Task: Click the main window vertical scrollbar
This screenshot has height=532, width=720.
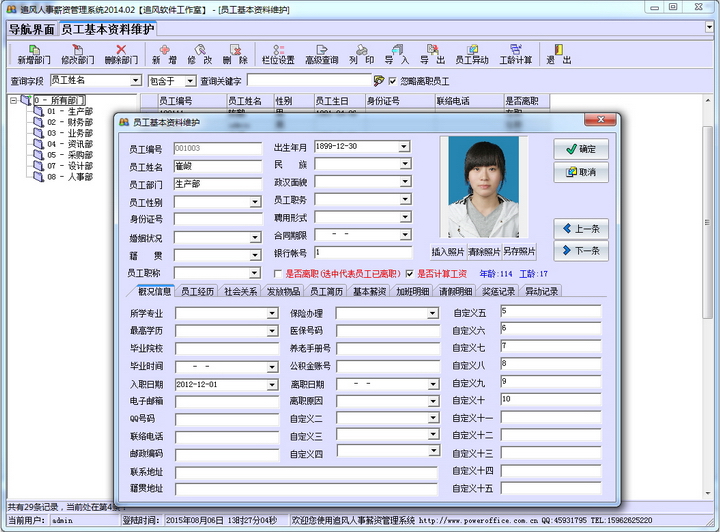Action: pos(708,220)
